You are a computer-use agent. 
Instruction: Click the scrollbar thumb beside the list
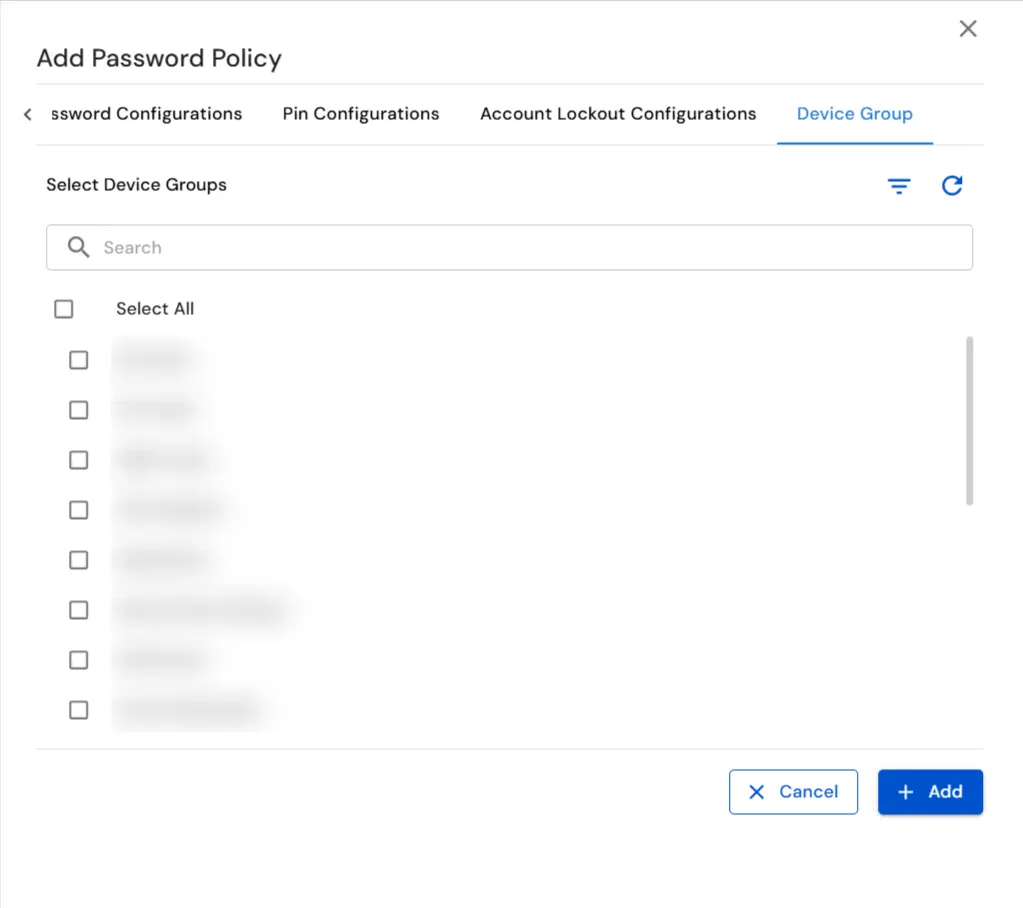(969, 420)
